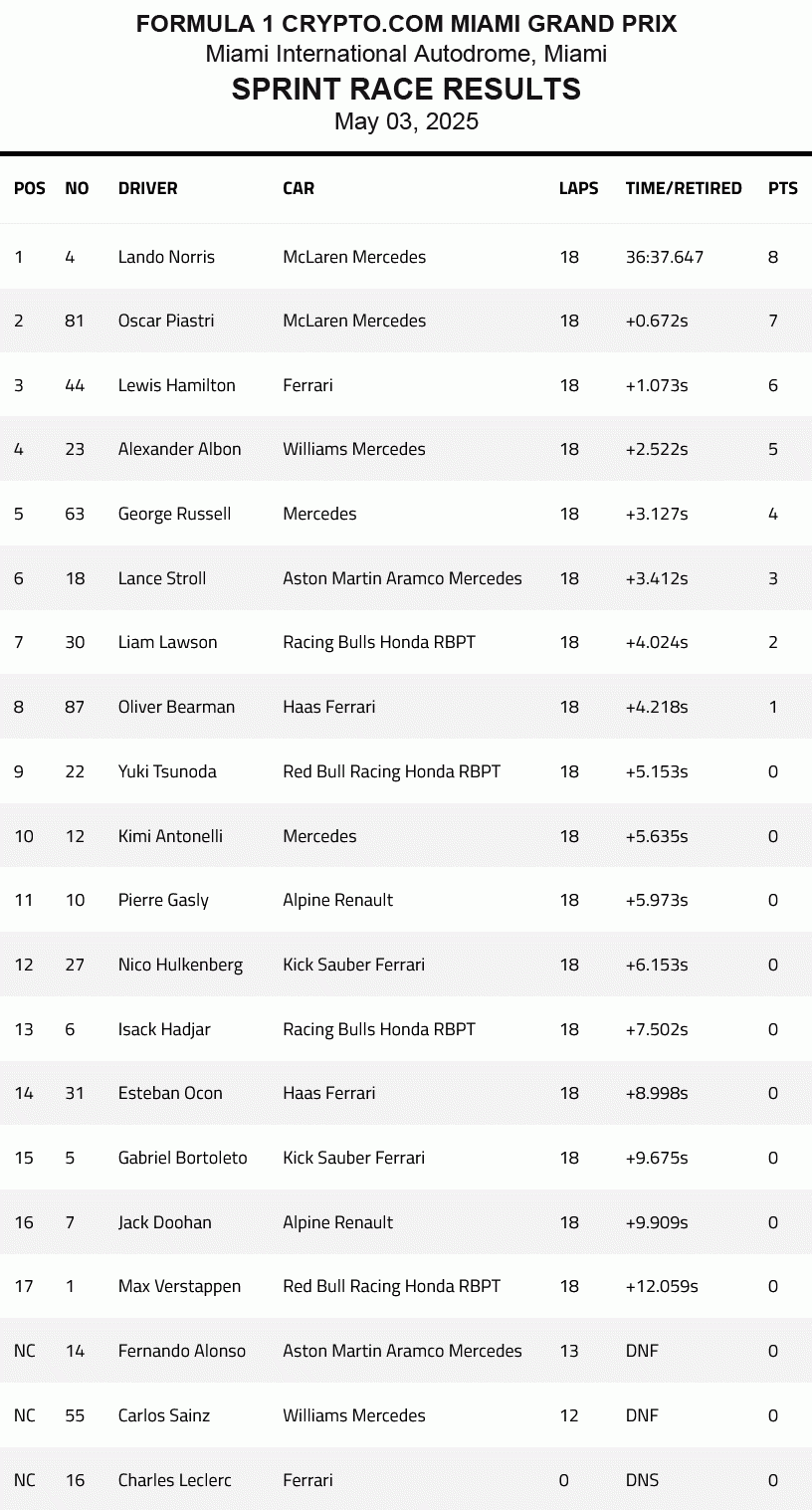
Task: Open Oscar Piastri's driver entry
Action: [x=166, y=321]
